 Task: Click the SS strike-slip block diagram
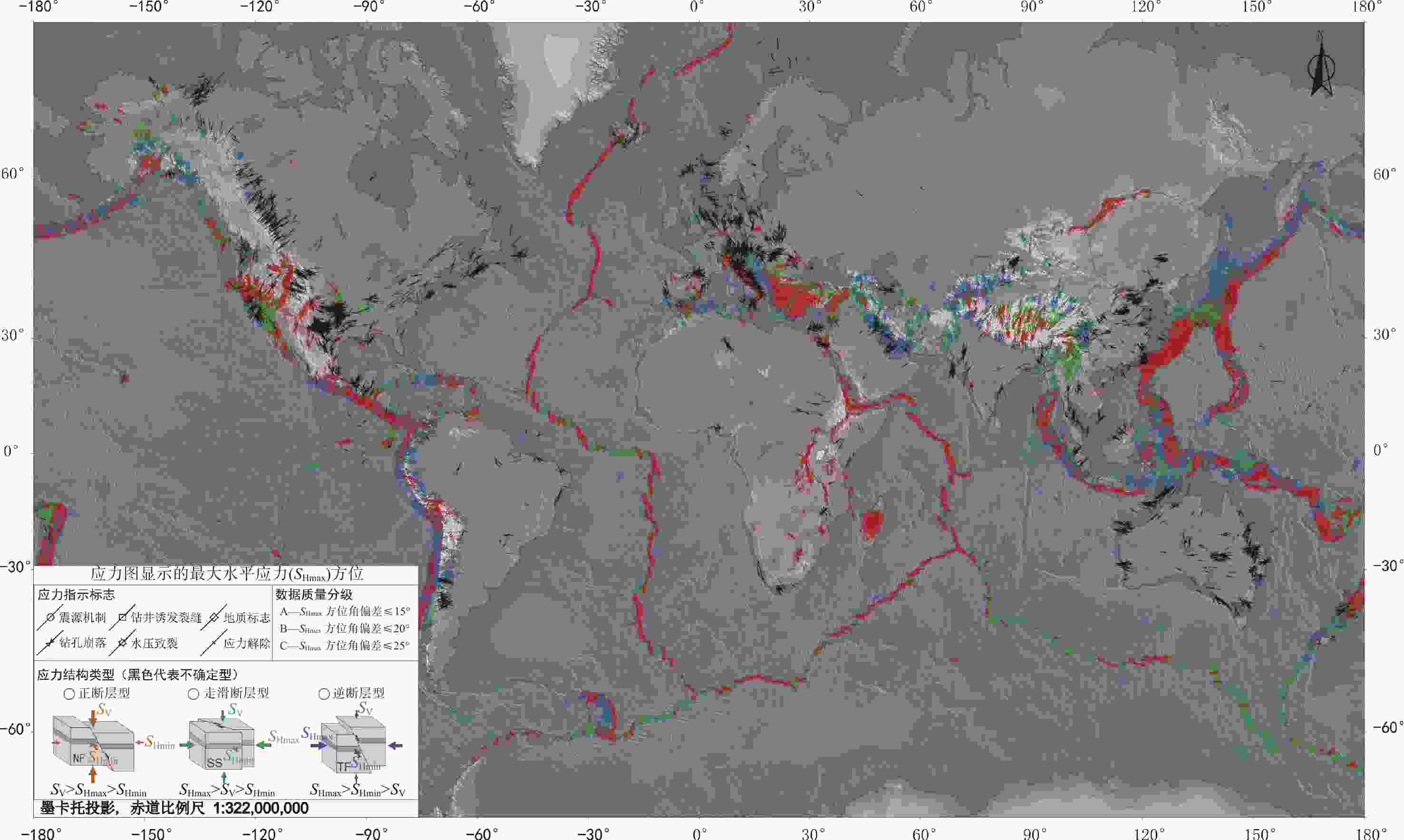(x=222, y=744)
